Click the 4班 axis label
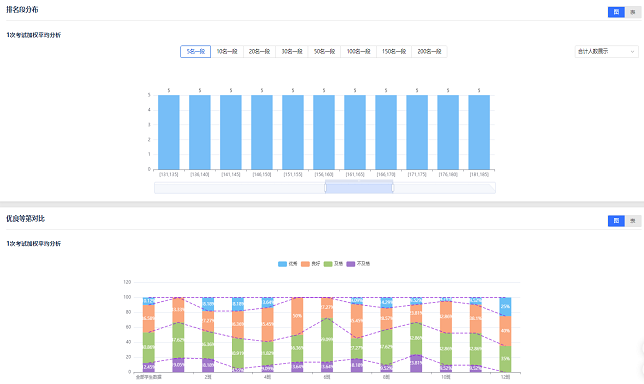The height and width of the screenshot is (384, 644). pyautogui.click(x=267, y=377)
